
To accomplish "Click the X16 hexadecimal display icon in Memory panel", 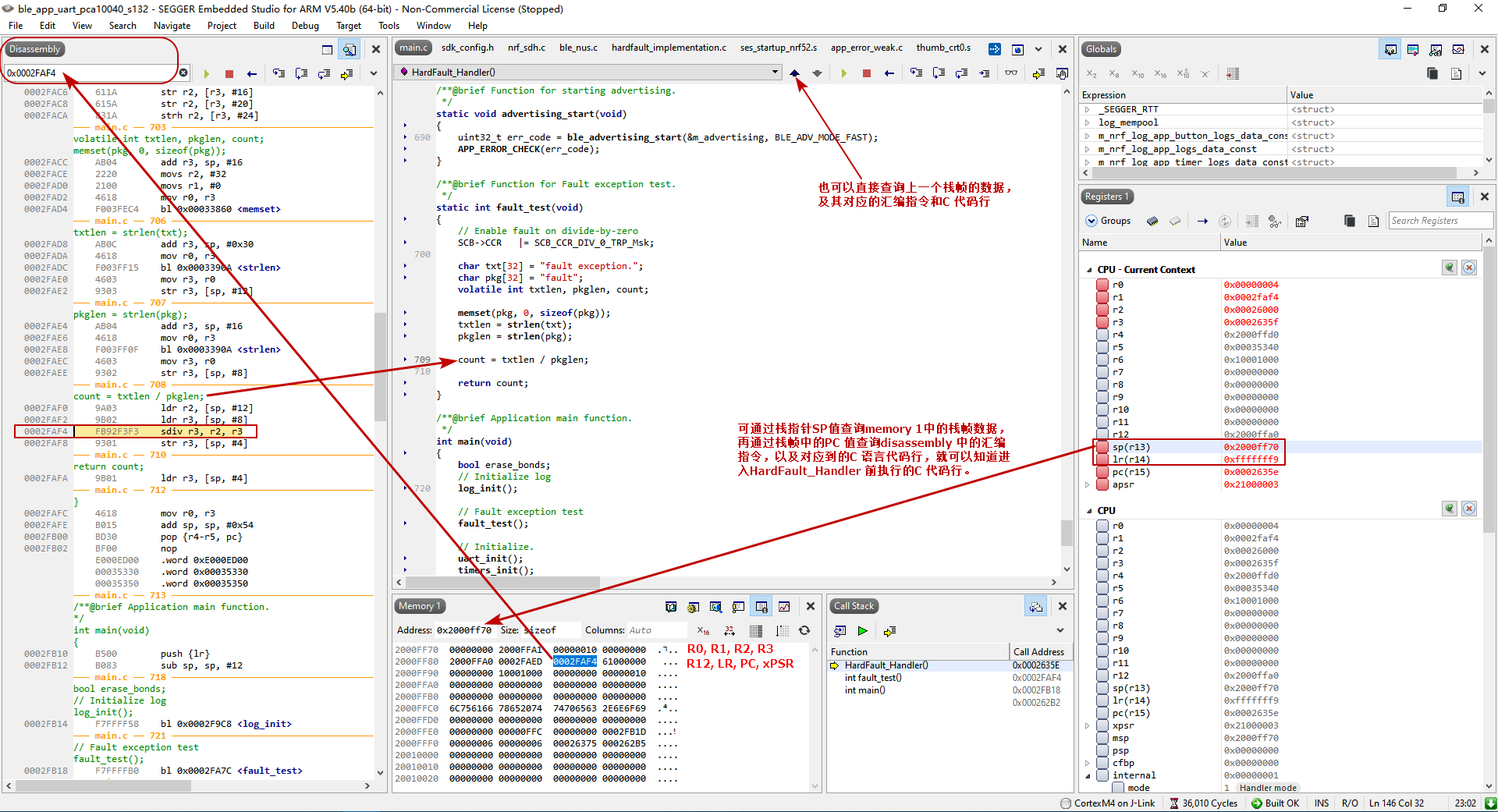I will coord(701,631).
